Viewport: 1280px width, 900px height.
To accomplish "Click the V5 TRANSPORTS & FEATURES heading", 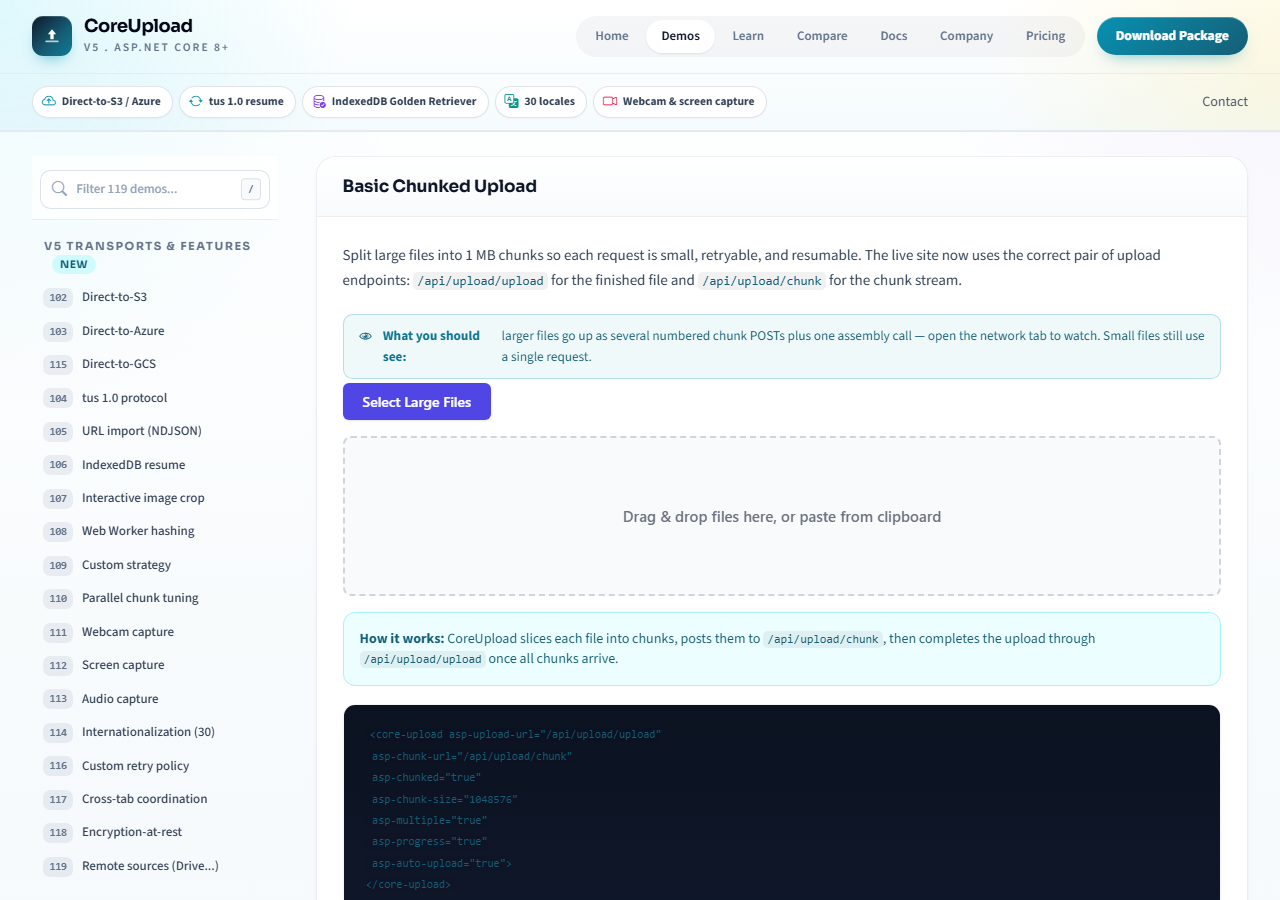I will click(x=147, y=246).
